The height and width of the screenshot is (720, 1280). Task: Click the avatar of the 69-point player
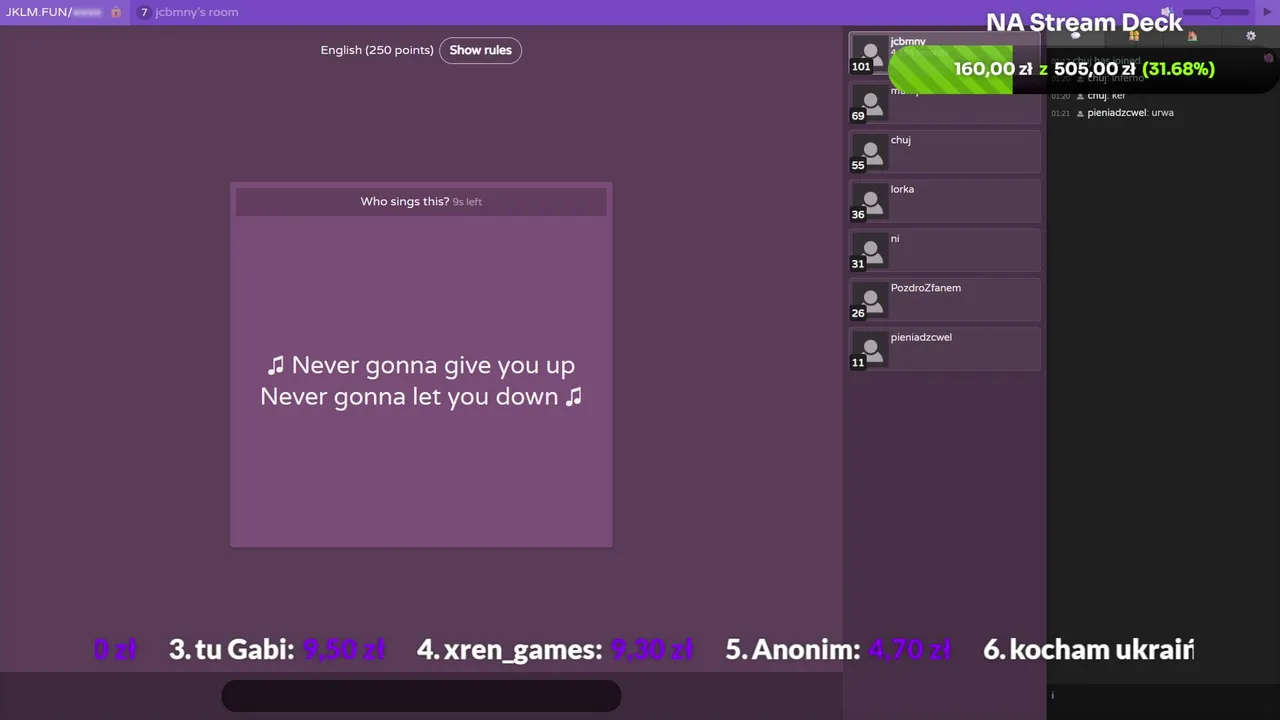tap(869, 103)
